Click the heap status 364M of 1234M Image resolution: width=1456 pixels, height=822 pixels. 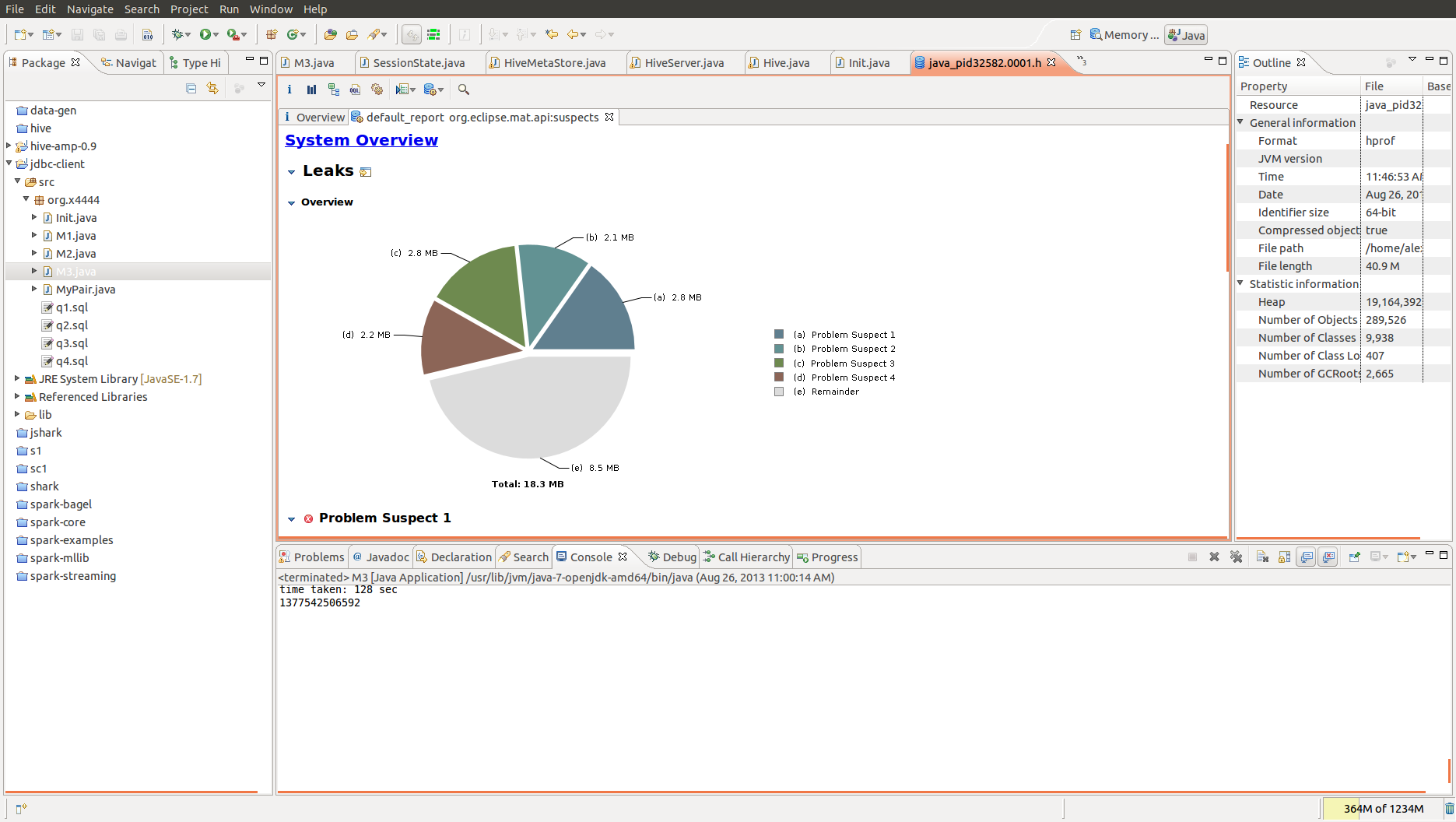1383,809
